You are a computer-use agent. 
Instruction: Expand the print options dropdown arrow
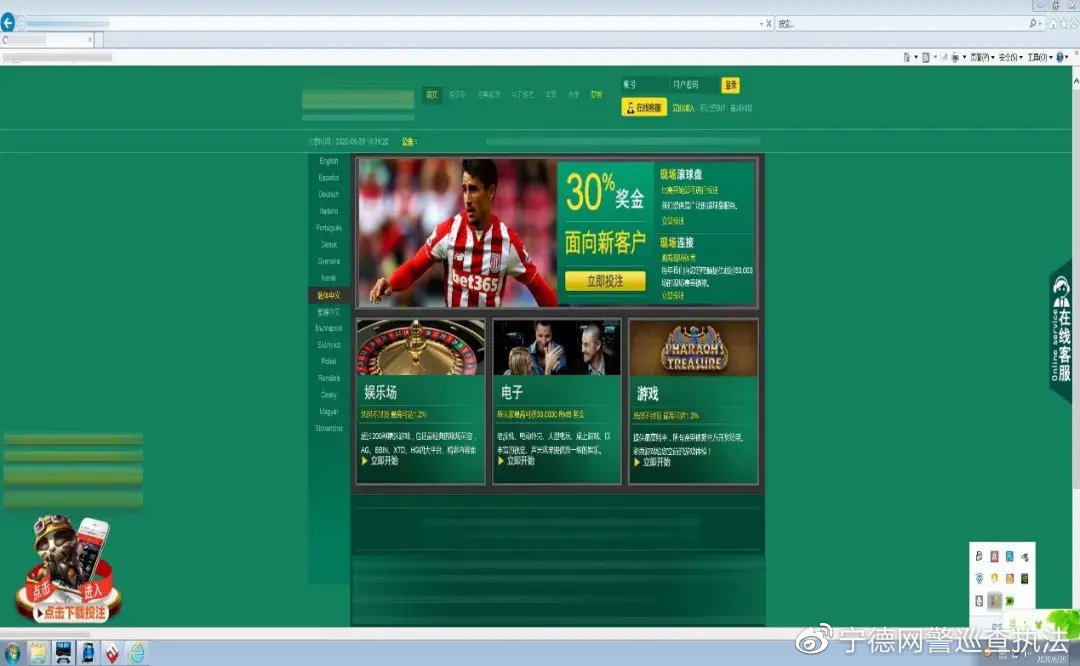(x=964, y=57)
